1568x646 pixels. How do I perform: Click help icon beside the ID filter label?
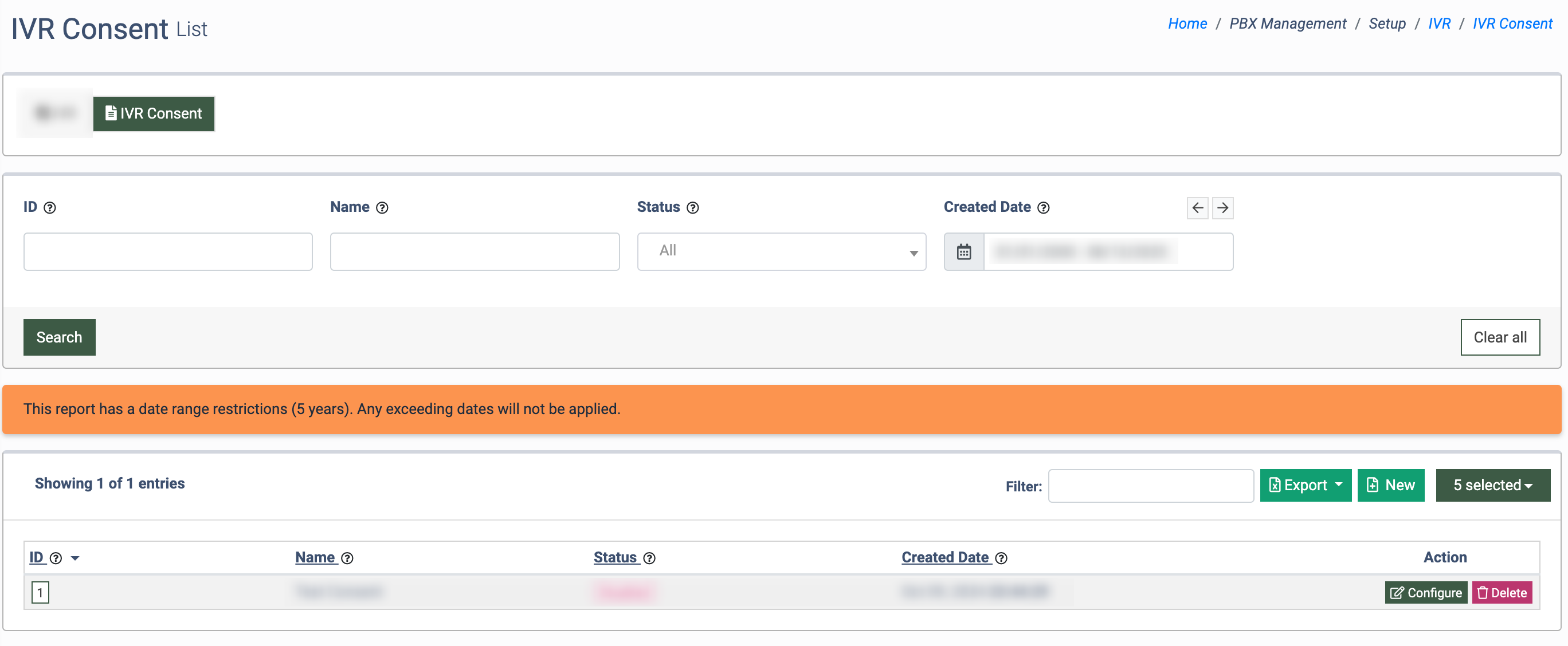coord(50,208)
